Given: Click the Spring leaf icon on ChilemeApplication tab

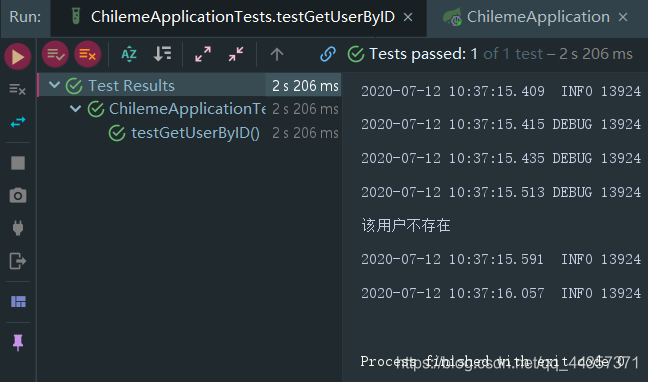Looking at the screenshot, I should point(452,17).
